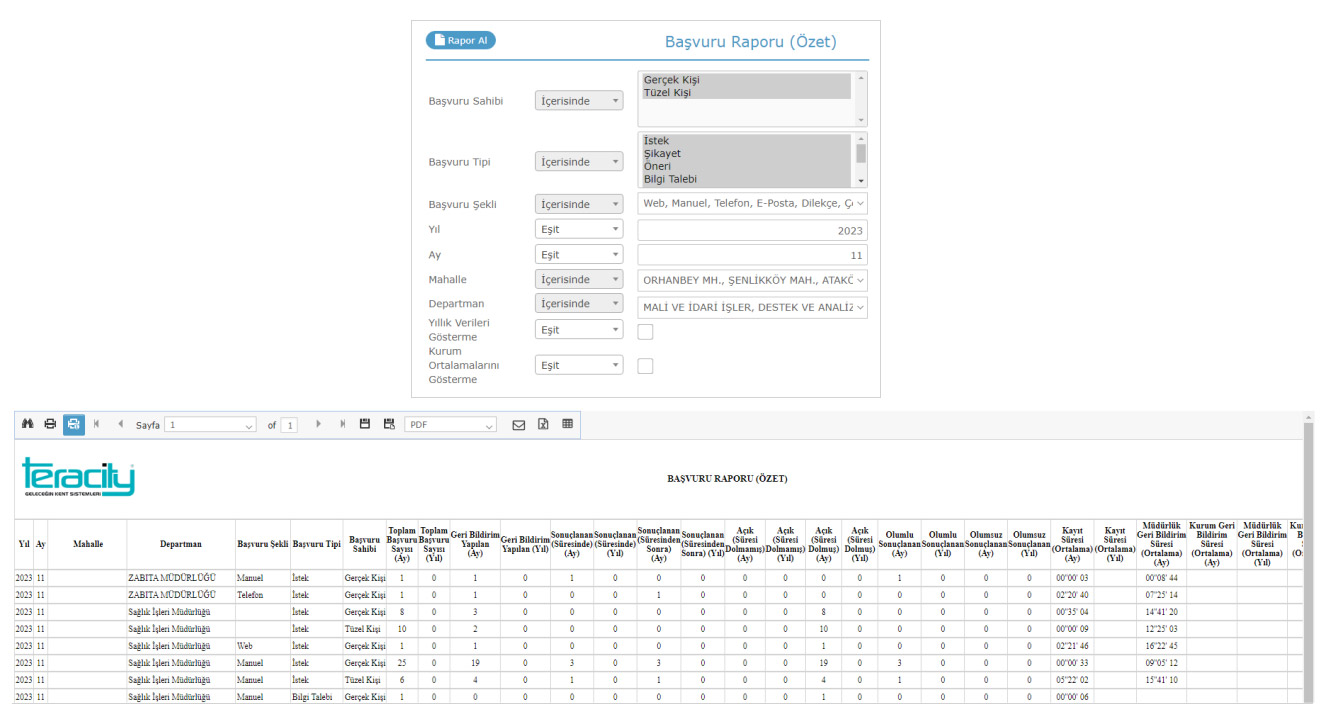Click Başvuru Sahibi list scroll-up arrow
The width and height of the screenshot is (1330, 722).
(x=861, y=77)
